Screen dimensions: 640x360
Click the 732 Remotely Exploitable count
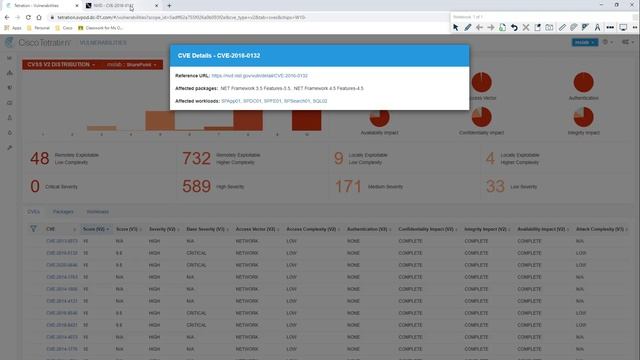tap(196, 158)
